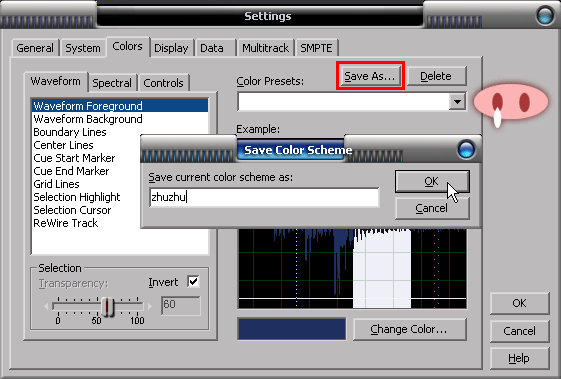
Task: Click the pink pig nose sticker
Action: pos(511,103)
